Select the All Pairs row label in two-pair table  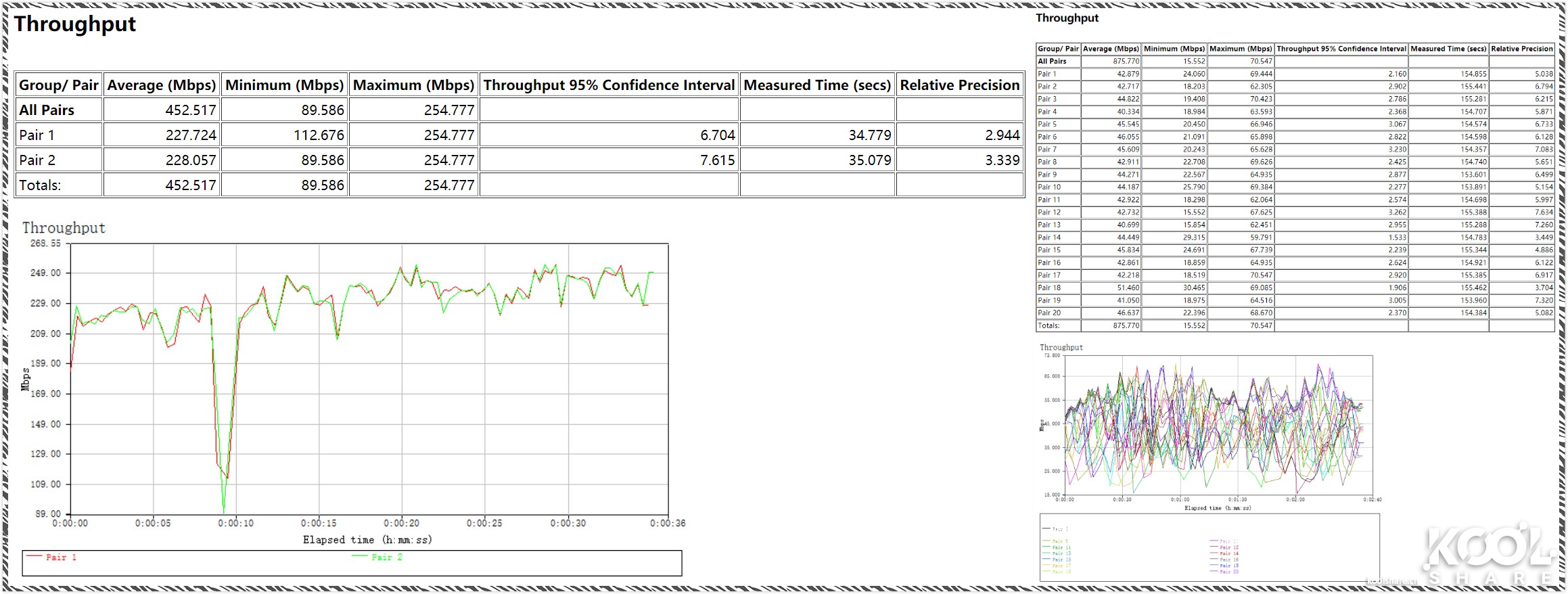(x=47, y=110)
